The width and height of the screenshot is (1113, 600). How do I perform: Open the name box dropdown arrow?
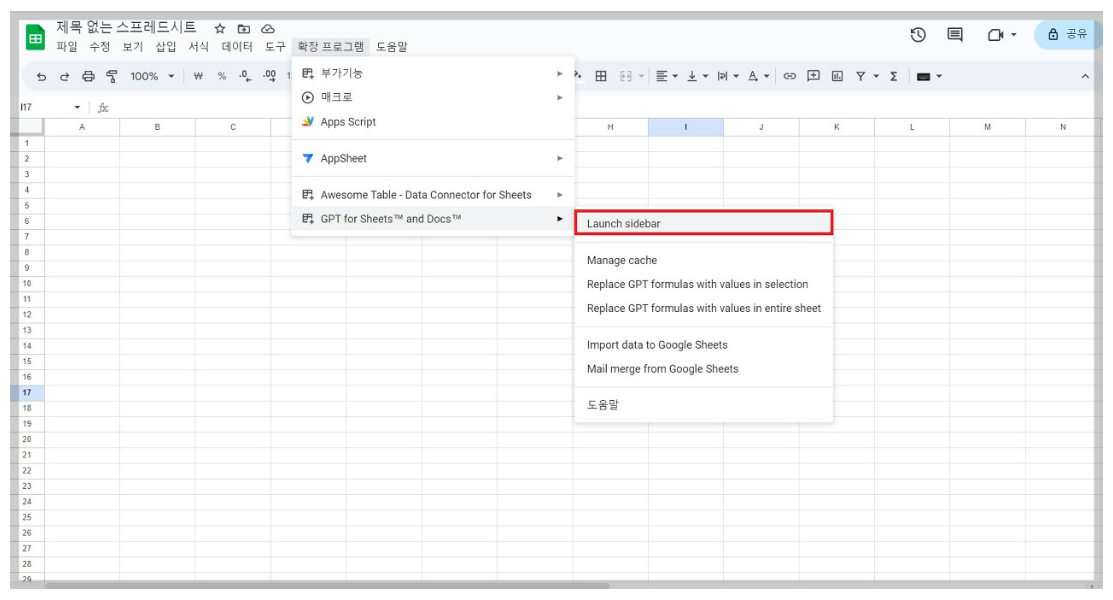77,107
